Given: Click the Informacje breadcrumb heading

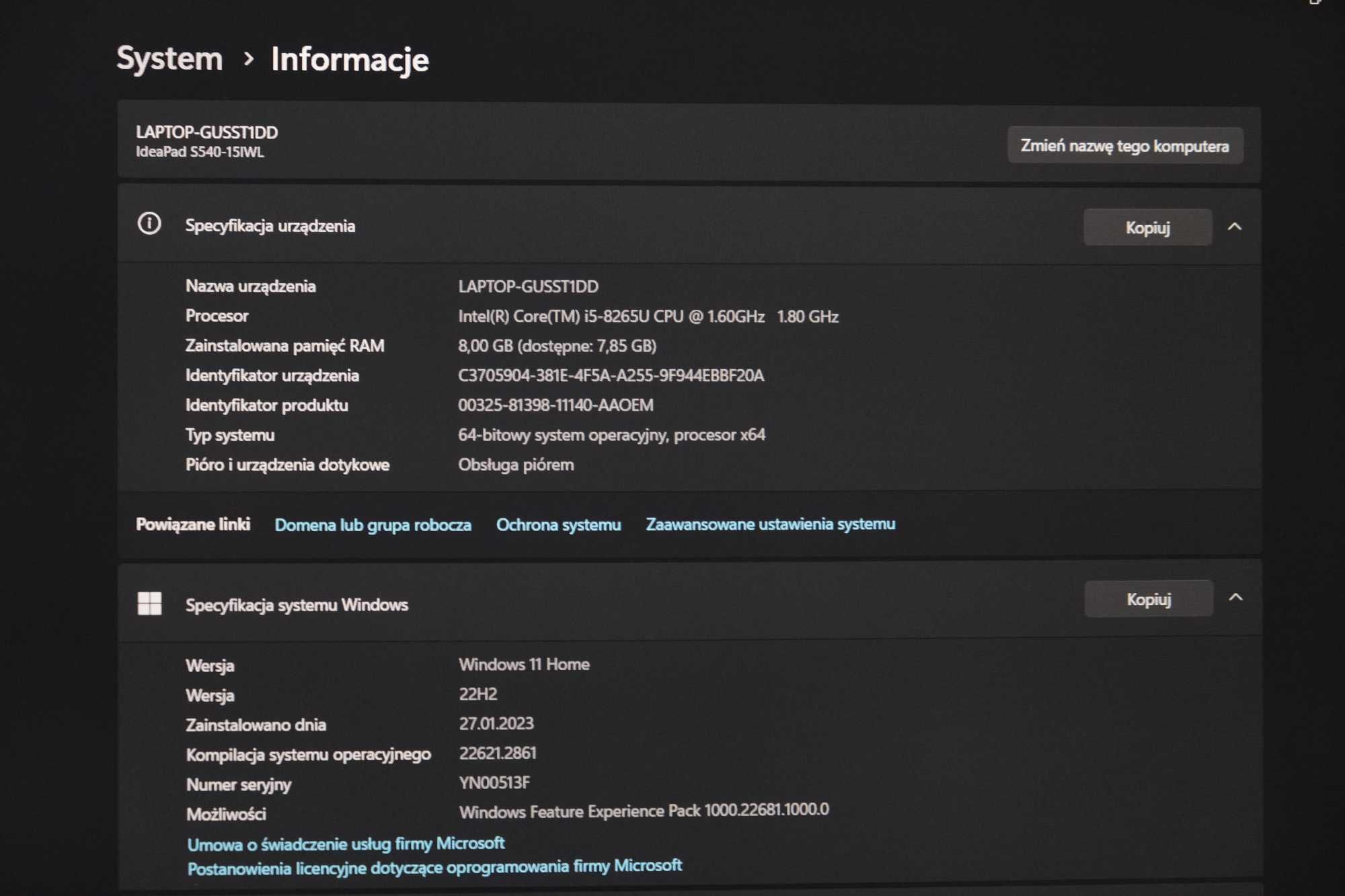Looking at the screenshot, I should [350, 60].
